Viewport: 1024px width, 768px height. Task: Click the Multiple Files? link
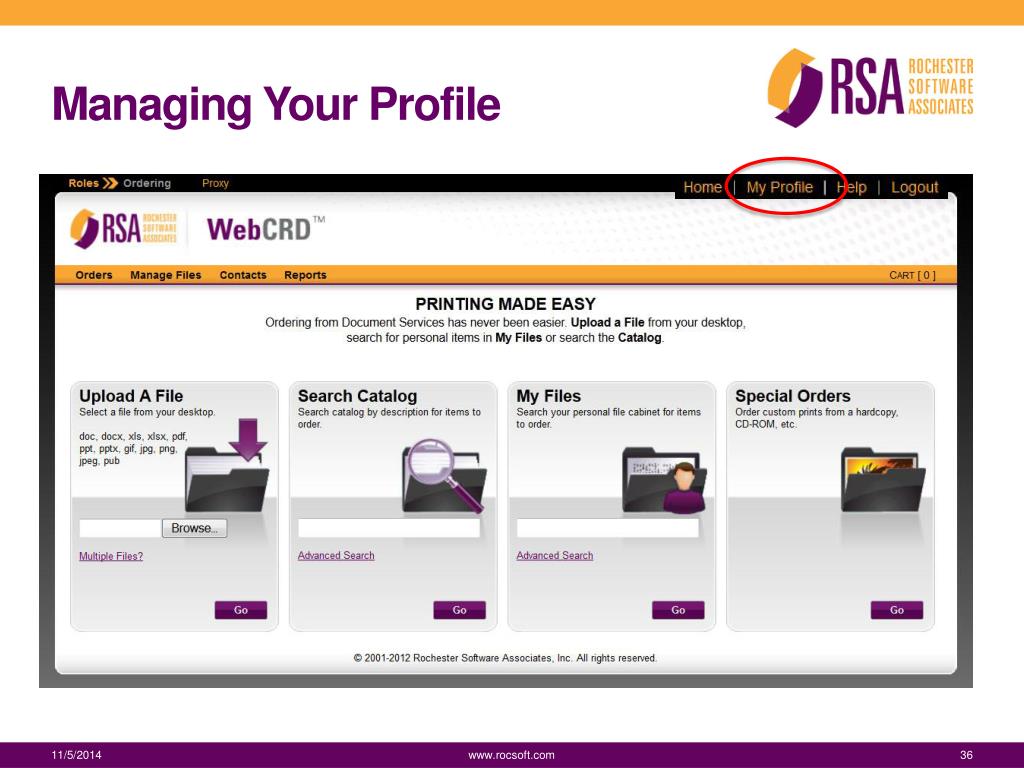click(x=111, y=556)
